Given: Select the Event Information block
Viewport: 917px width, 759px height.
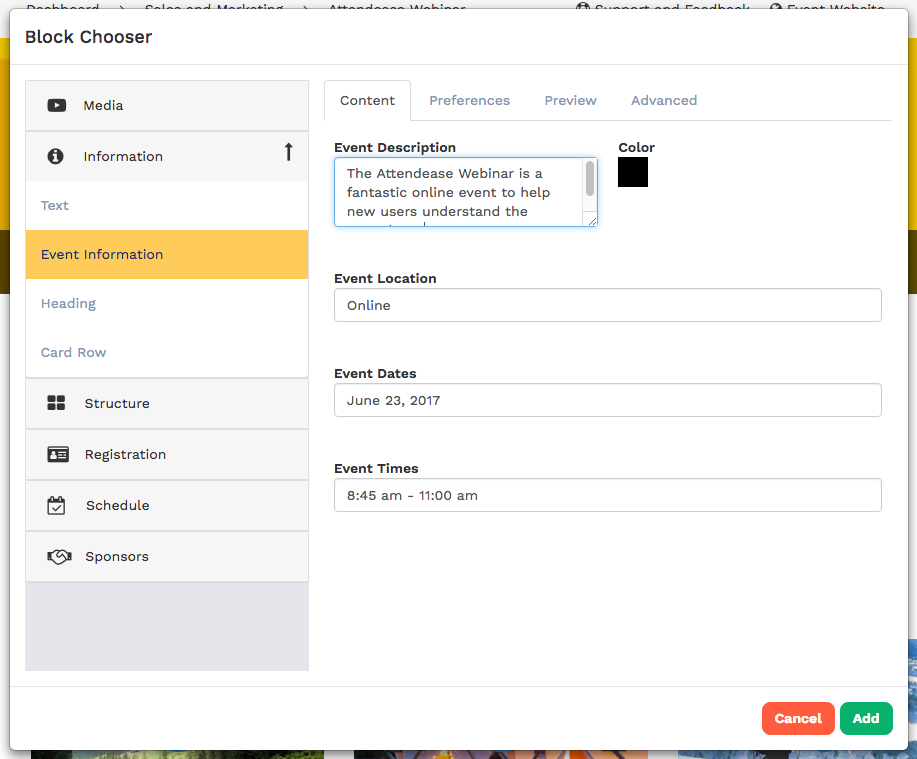Looking at the screenshot, I should [x=167, y=254].
